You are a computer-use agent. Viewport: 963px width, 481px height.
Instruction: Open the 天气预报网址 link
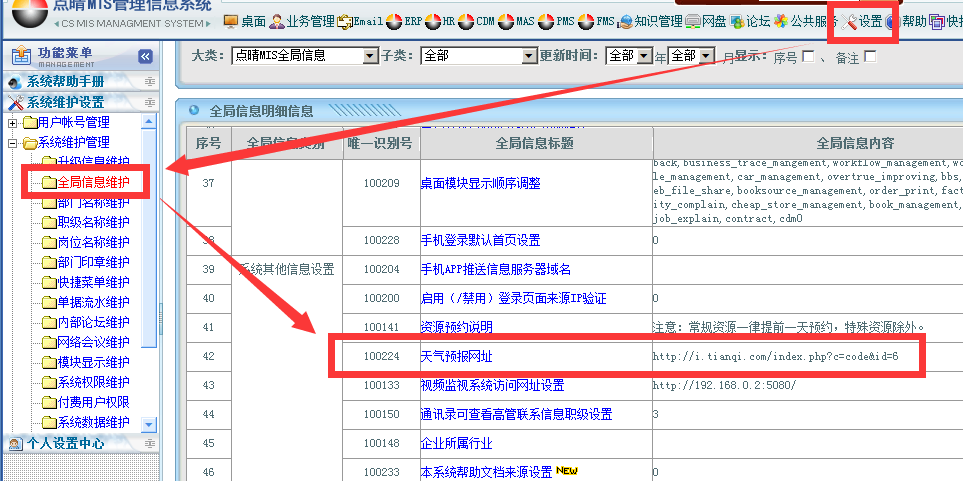(x=456, y=357)
